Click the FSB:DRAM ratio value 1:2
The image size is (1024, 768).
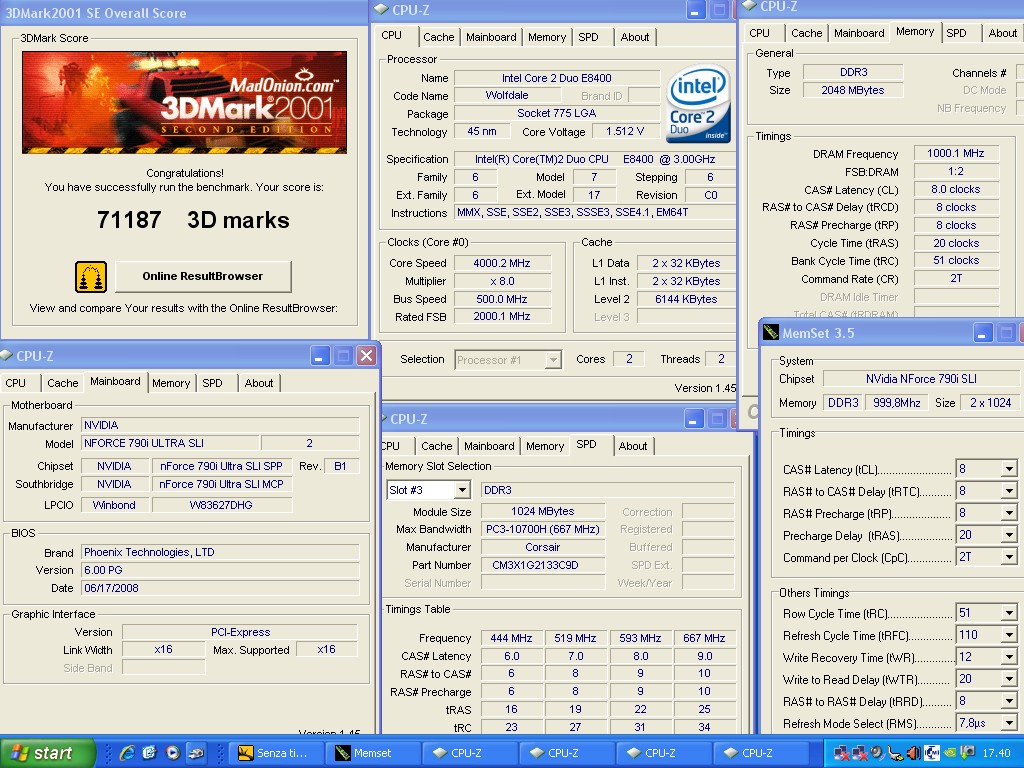955,171
